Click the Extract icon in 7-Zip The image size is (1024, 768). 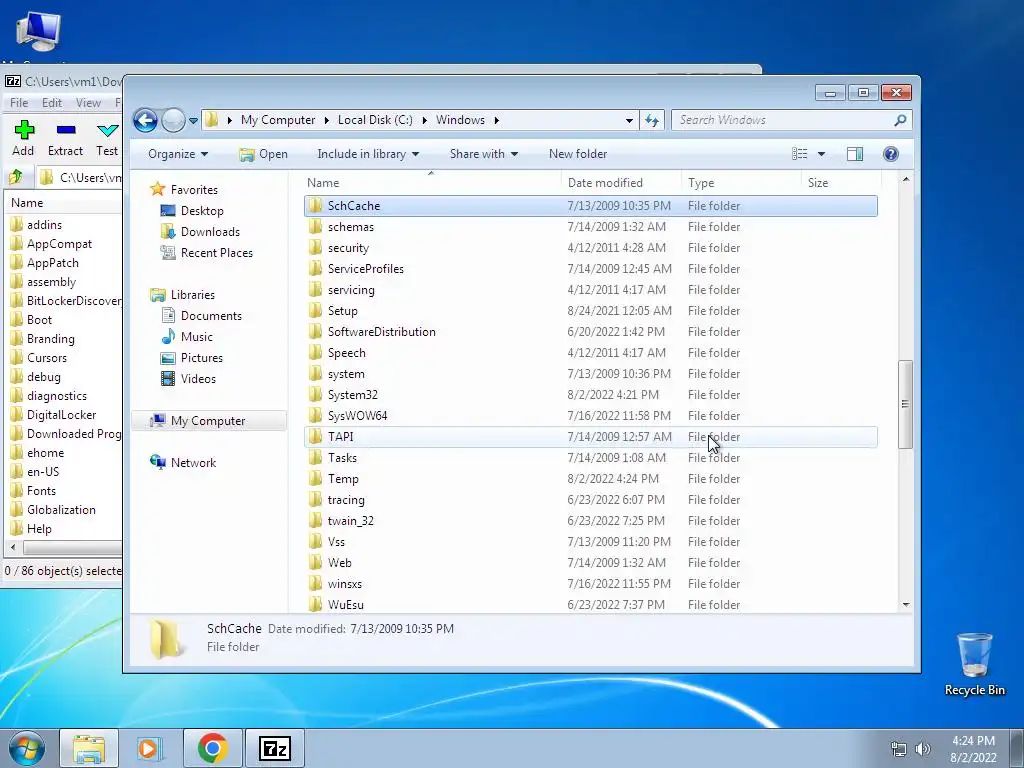pos(65,129)
